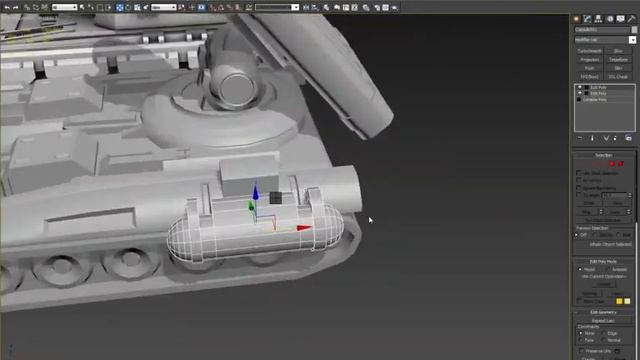Select the Multi preview selection radio
This screenshot has height=360, width=640.
(x=618, y=235)
